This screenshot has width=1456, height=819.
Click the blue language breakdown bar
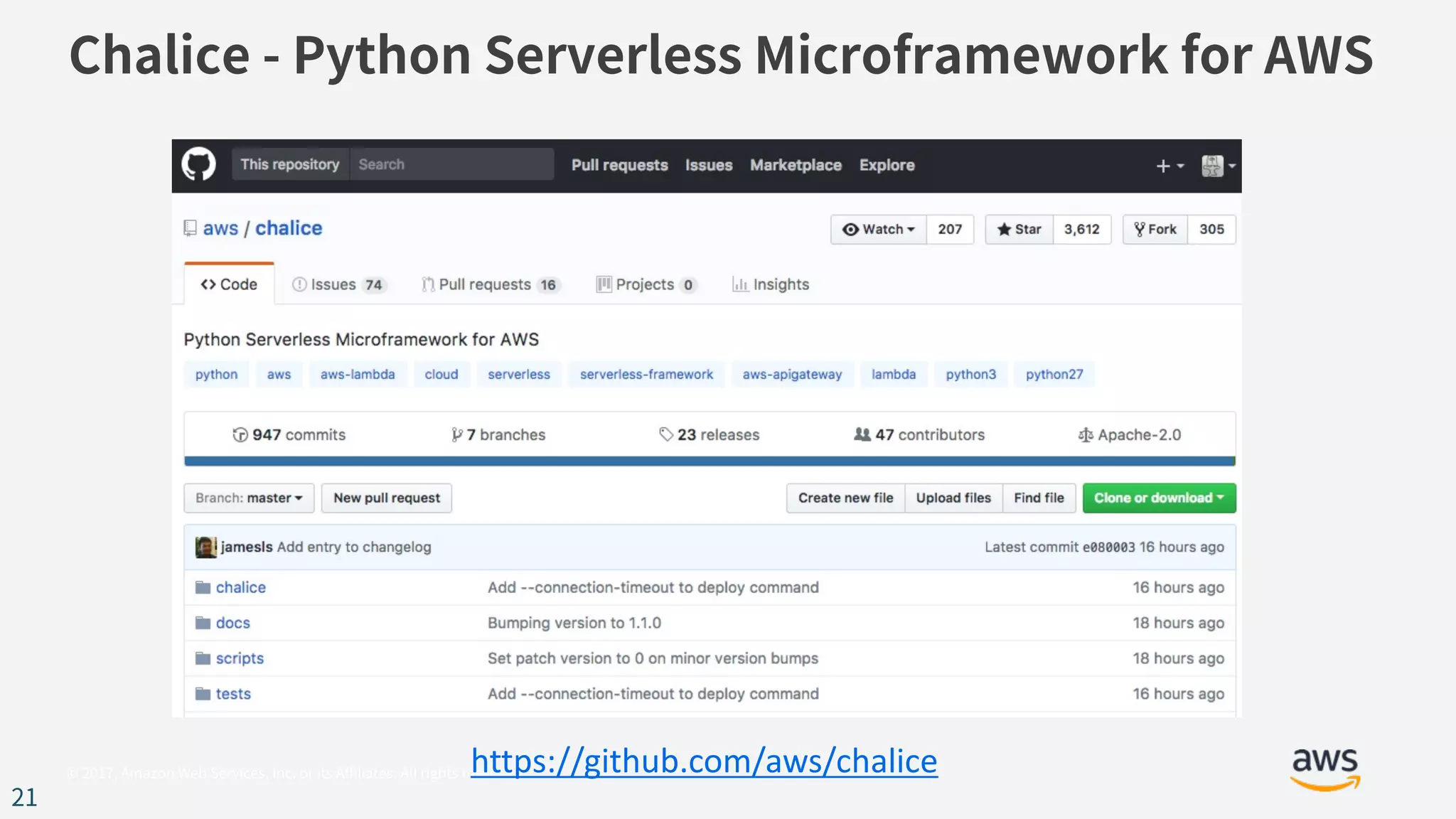click(x=710, y=461)
